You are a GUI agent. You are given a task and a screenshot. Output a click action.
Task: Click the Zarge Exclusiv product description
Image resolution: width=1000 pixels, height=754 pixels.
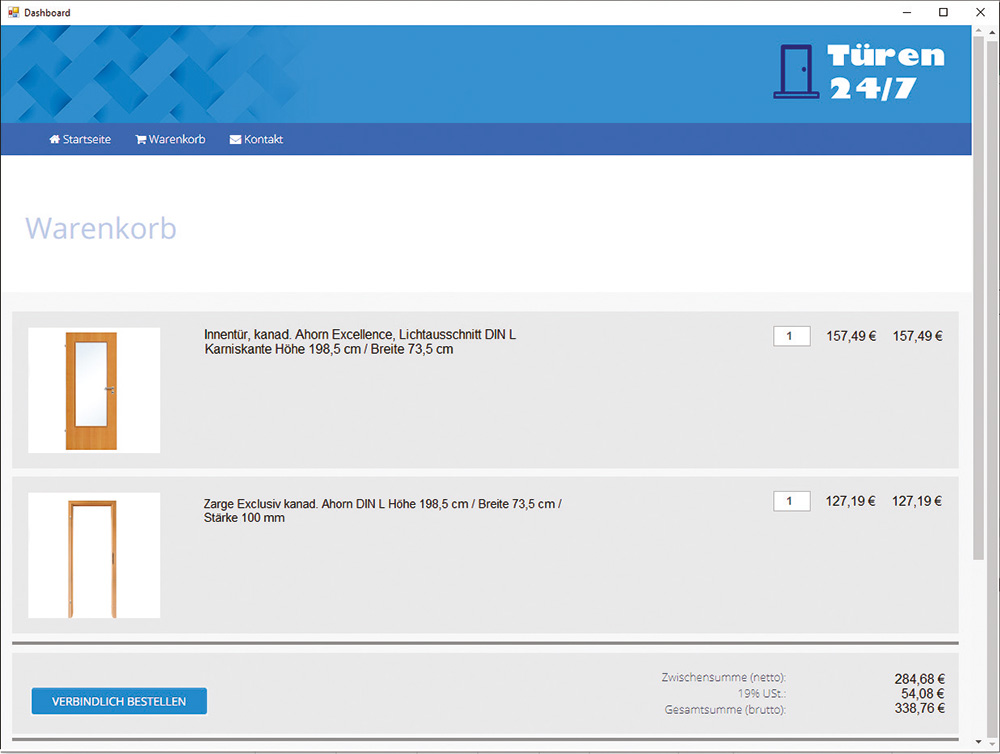click(x=382, y=511)
